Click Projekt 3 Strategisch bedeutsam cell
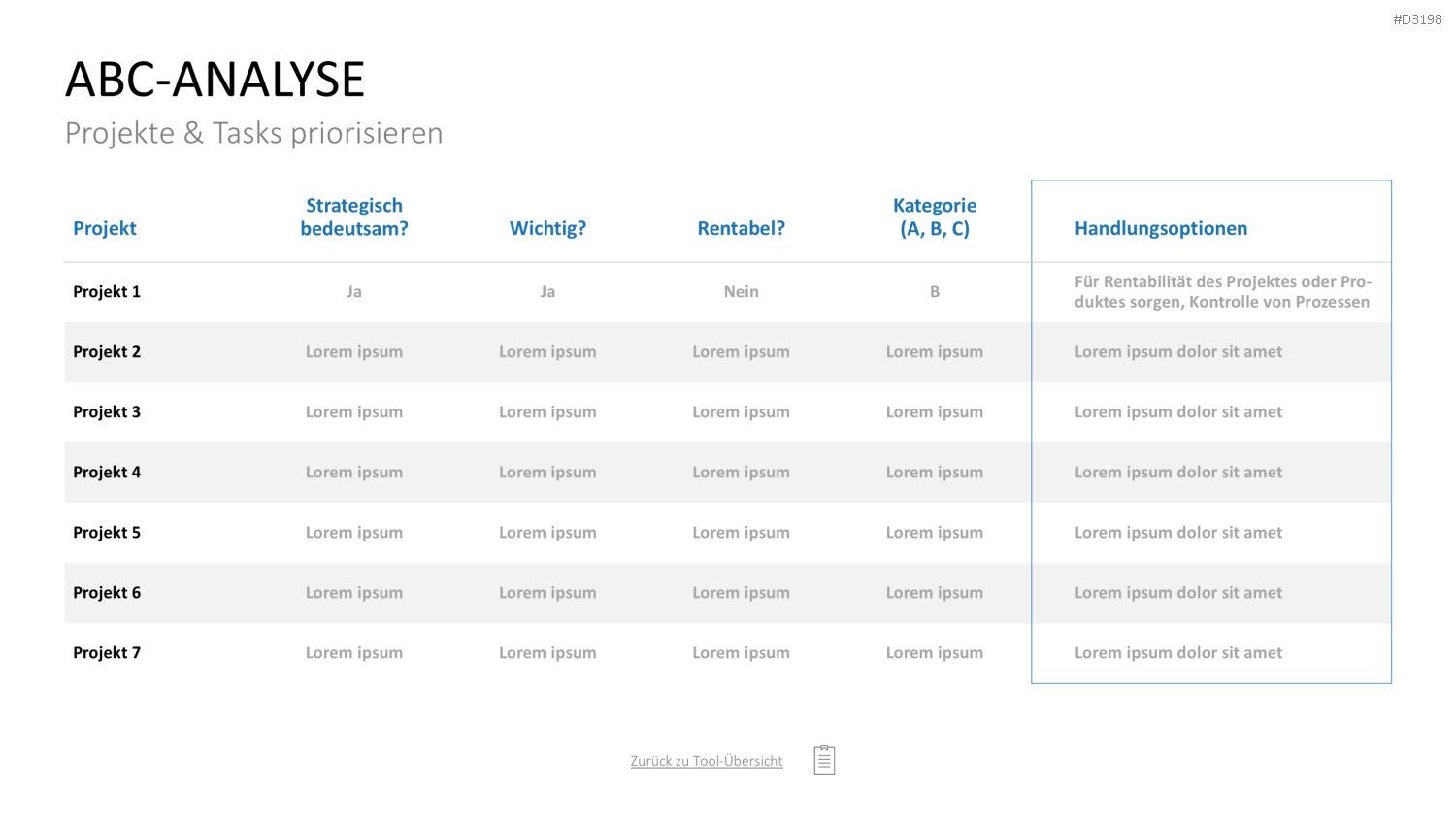This screenshot has width=1456, height=819. [x=354, y=411]
